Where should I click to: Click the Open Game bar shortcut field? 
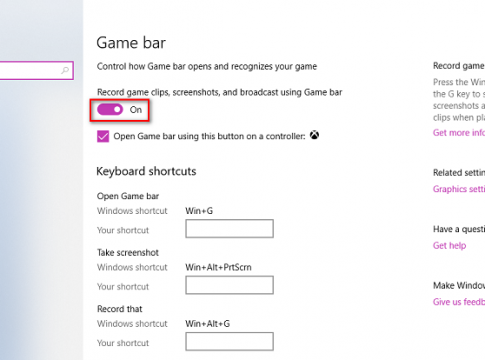pyautogui.click(x=230, y=228)
